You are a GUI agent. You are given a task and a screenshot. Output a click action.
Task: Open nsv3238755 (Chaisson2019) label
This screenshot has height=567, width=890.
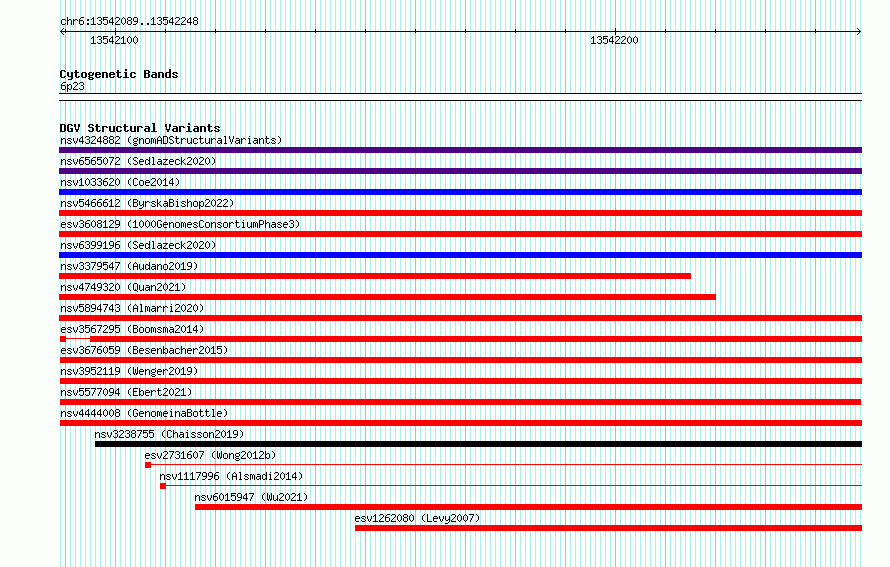tap(169, 434)
